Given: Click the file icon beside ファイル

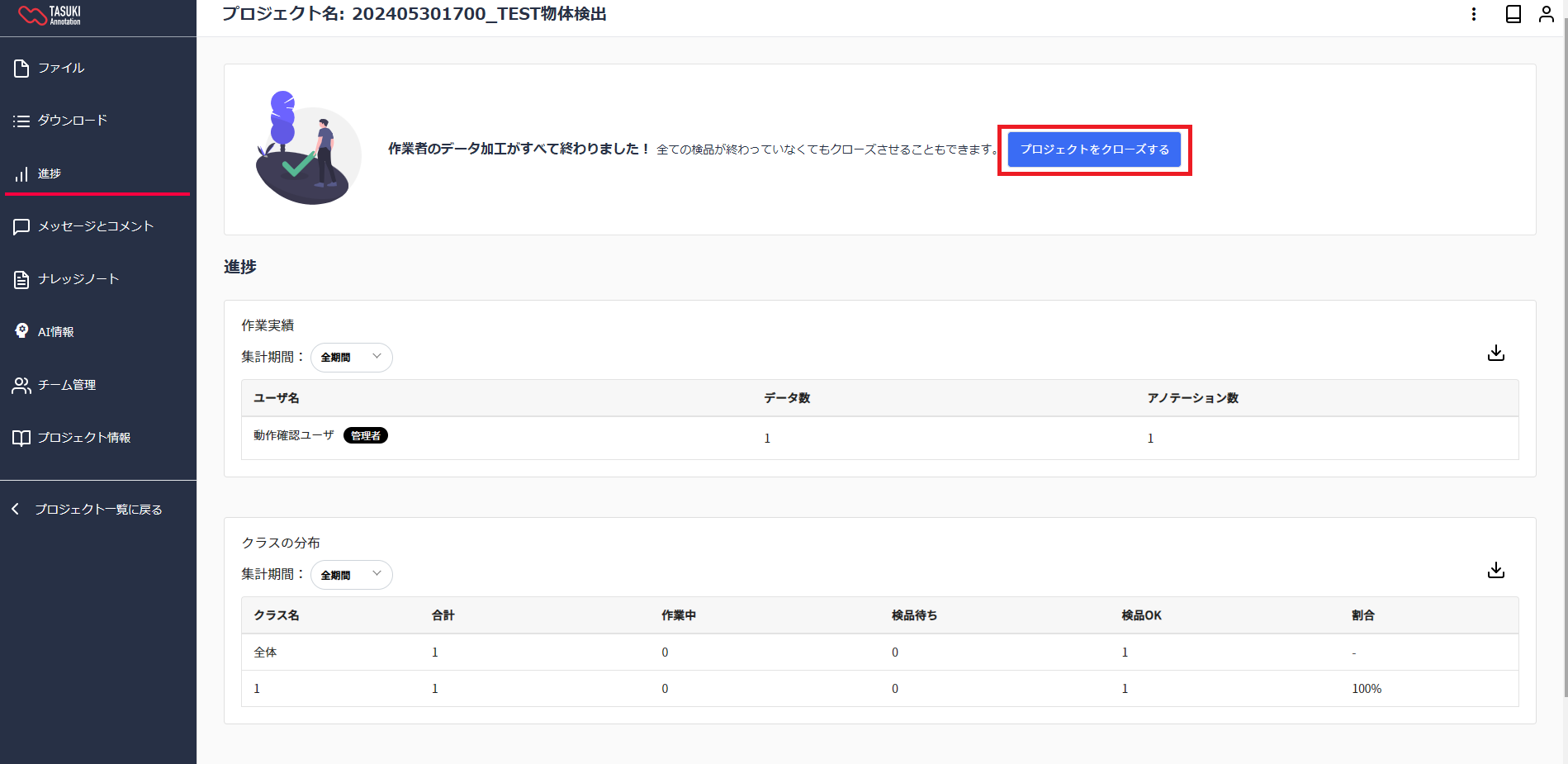Looking at the screenshot, I should (21, 68).
